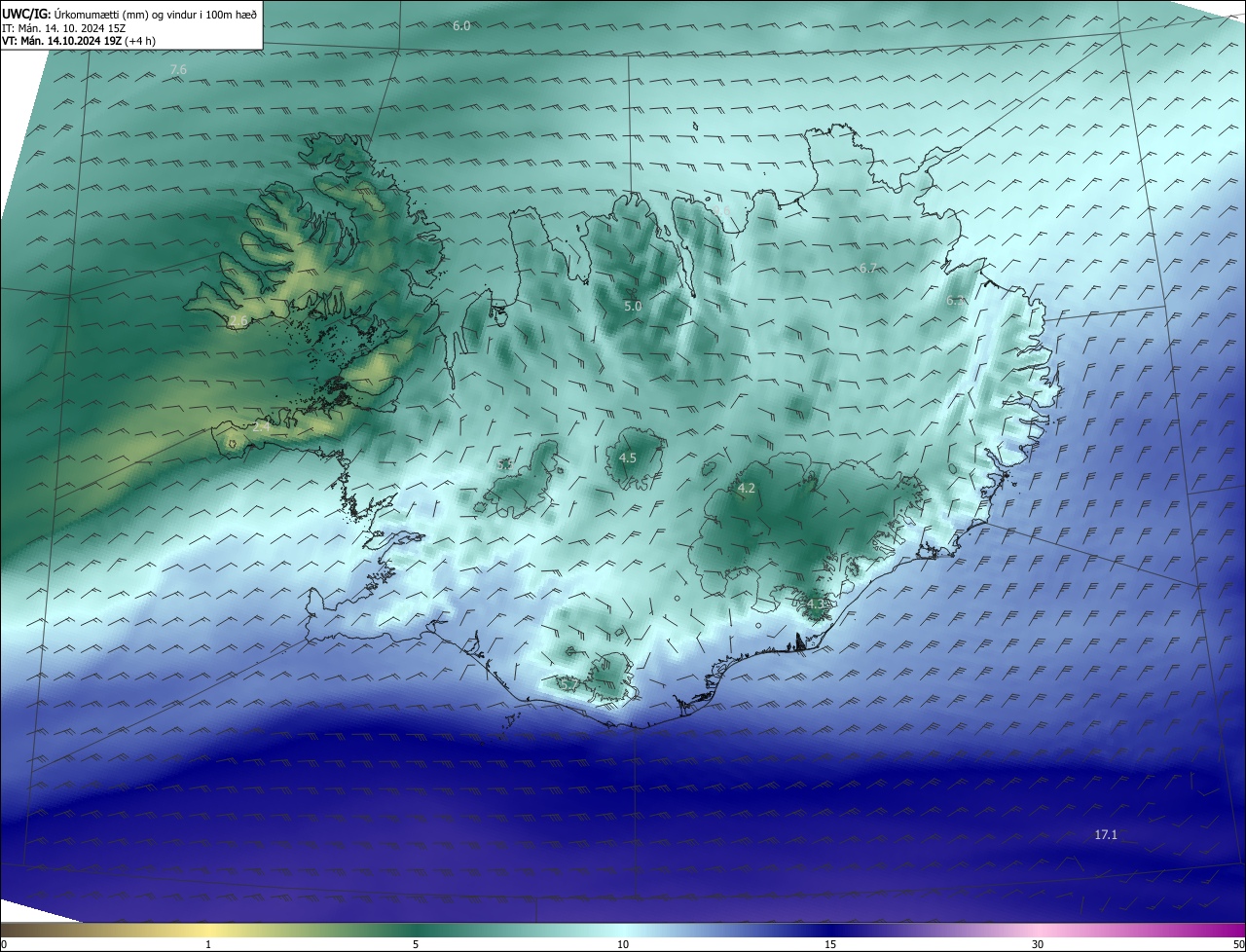Click the 1 tick on the color scale
Screen dimensions: 1246x952
pyautogui.click(x=208, y=944)
